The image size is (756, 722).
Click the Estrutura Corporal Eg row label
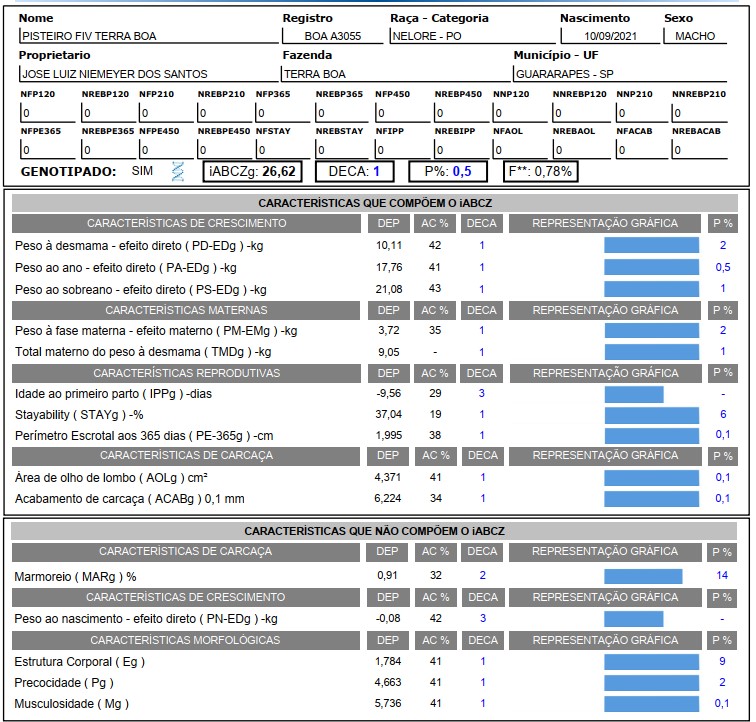click(x=80, y=662)
